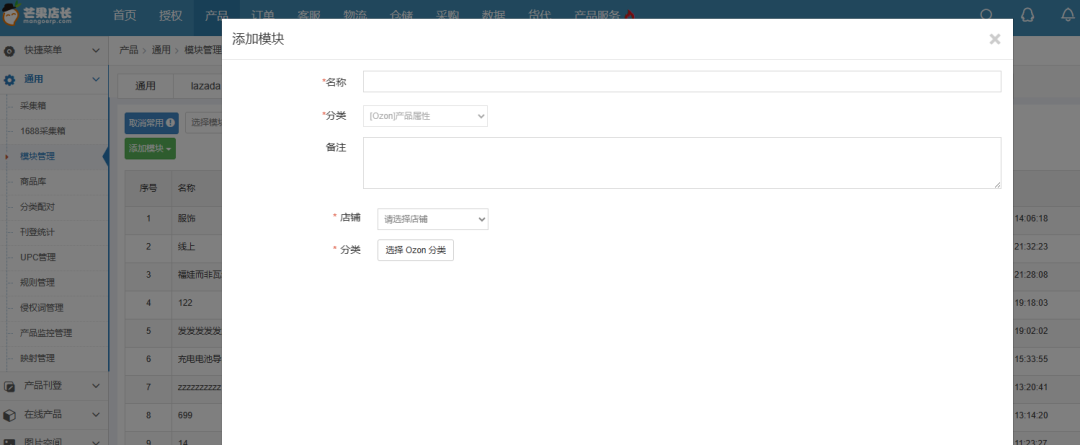1080x445 pixels.
Task: Open 商品库 in sidebar
Action: tap(33, 181)
